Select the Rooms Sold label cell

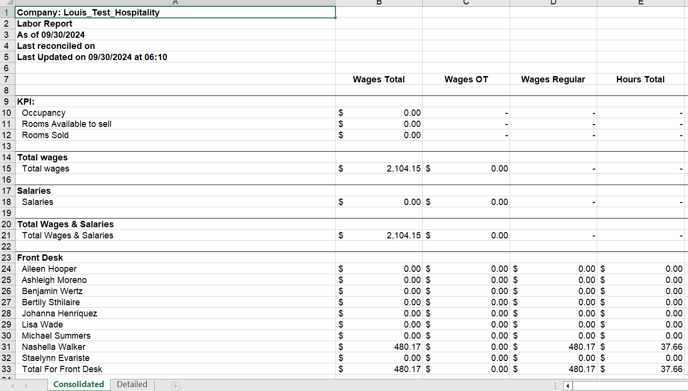176,135
